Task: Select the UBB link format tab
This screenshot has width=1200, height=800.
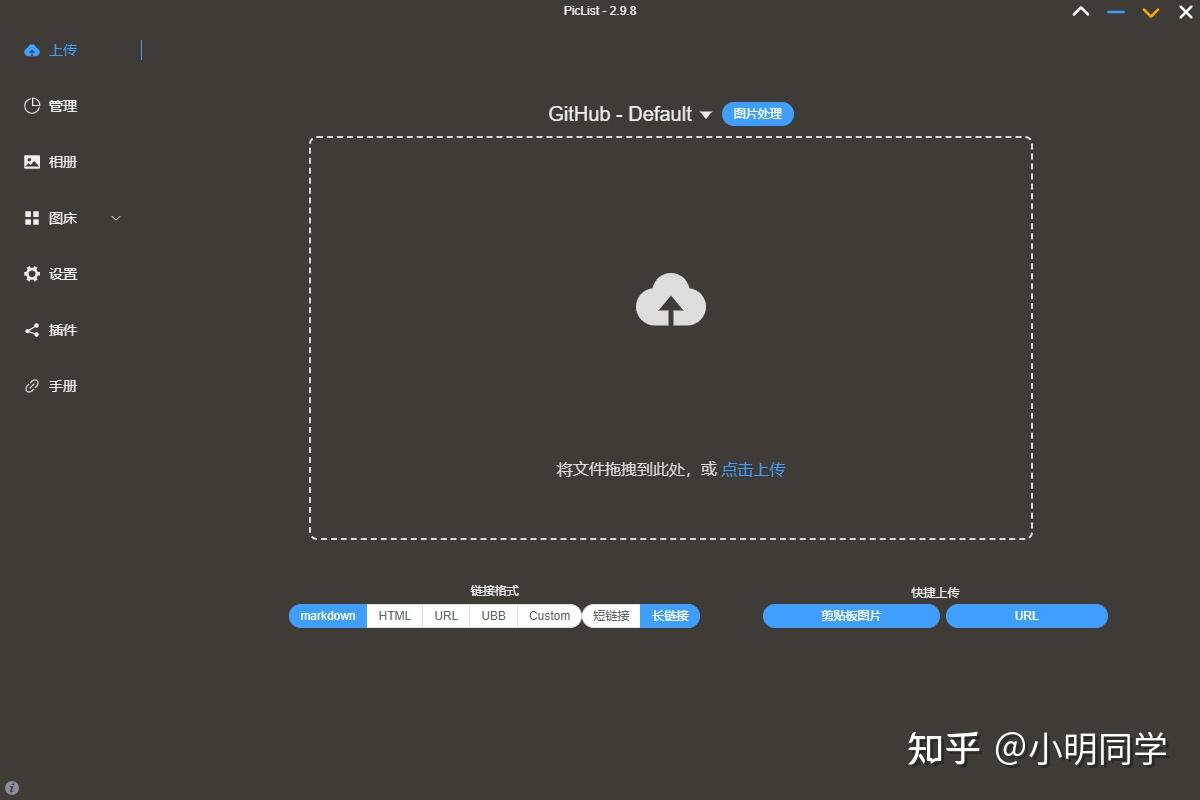Action: (x=492, y=616)
